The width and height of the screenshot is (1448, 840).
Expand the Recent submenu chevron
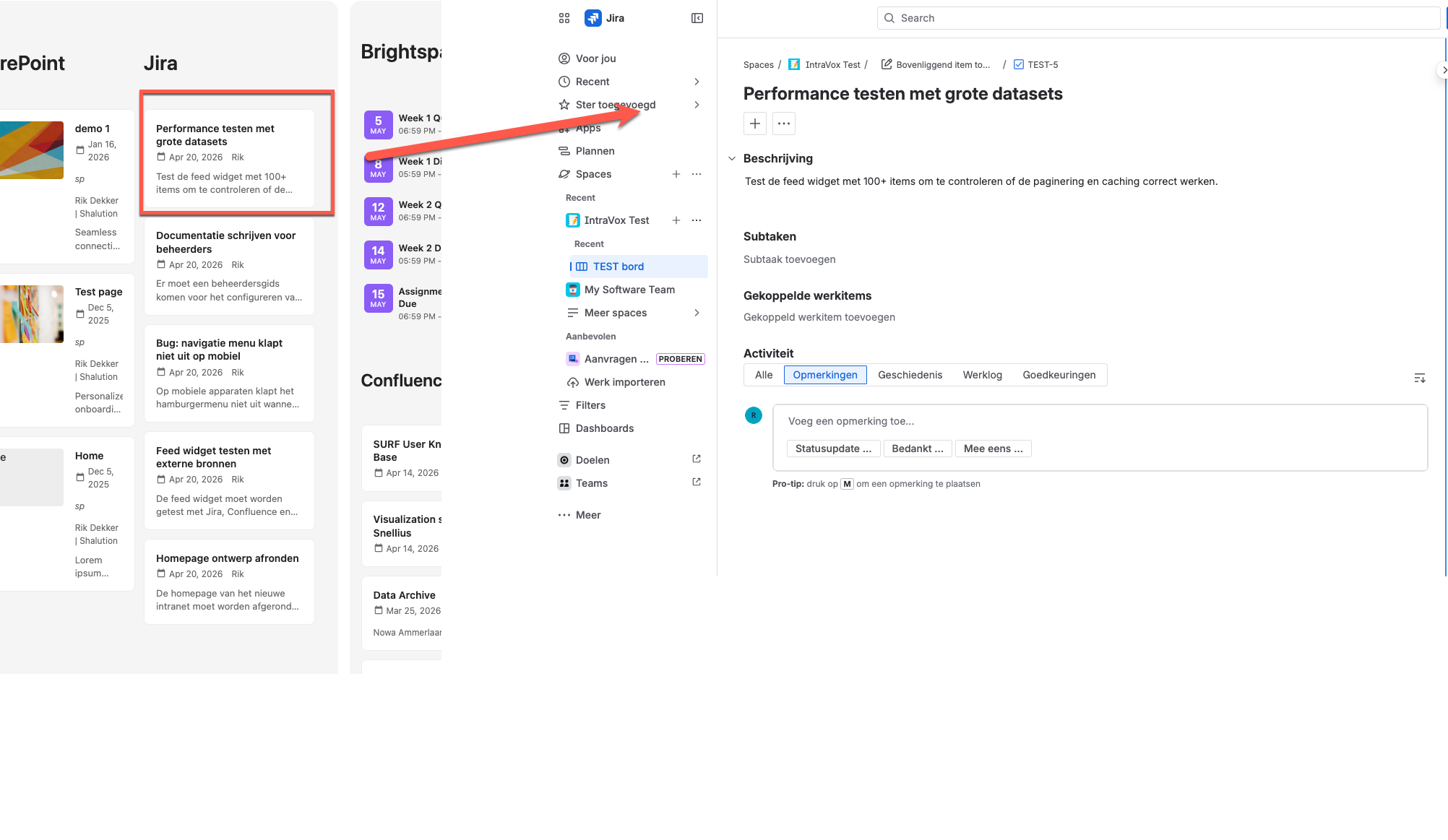697,82
